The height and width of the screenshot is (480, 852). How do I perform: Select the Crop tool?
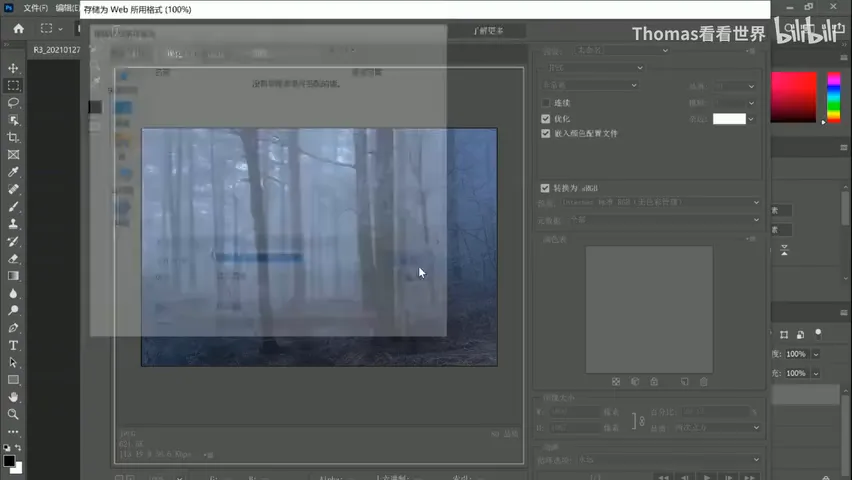[13, 138]
